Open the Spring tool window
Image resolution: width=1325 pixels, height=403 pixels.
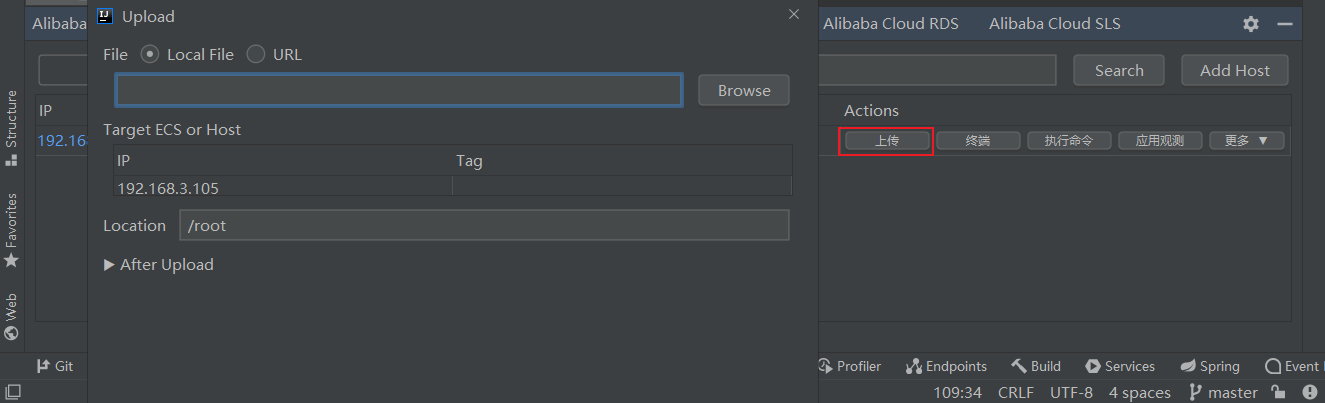click(1209, 366)
